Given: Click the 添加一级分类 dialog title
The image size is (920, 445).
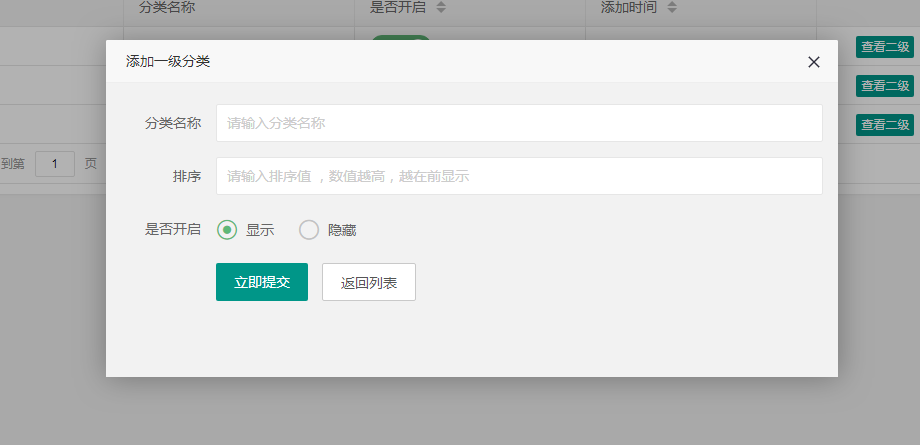Looking at the screenshot, I should (x=168, y=62).
